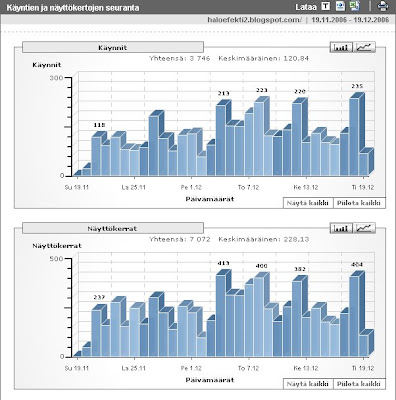
Task: Click the printer icon to print report
Action: (383, 6)
